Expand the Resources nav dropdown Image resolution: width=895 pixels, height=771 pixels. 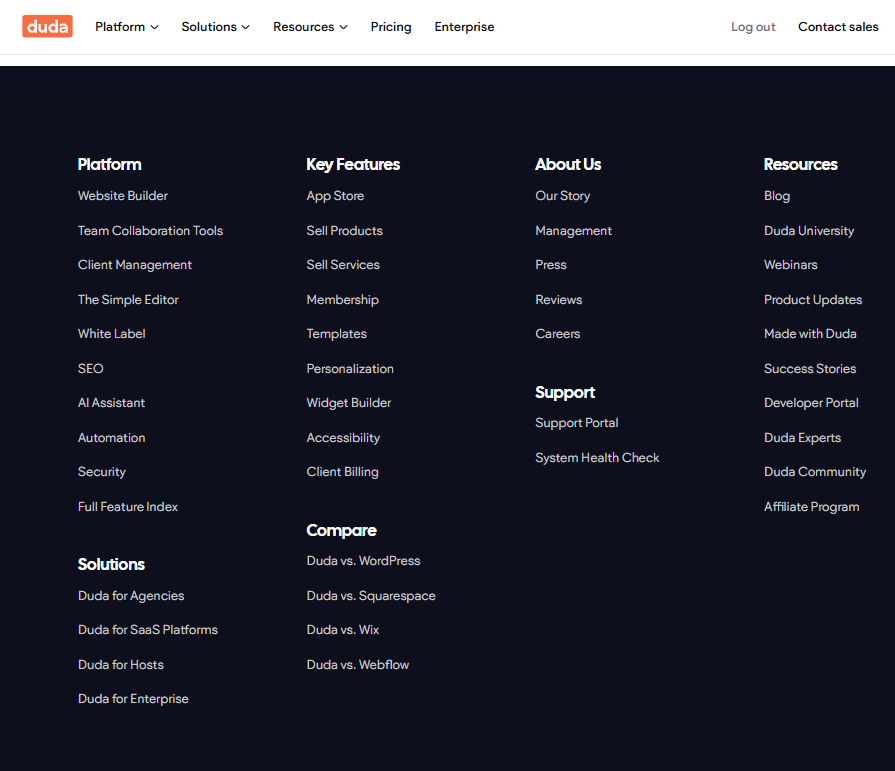coord(310,27)
